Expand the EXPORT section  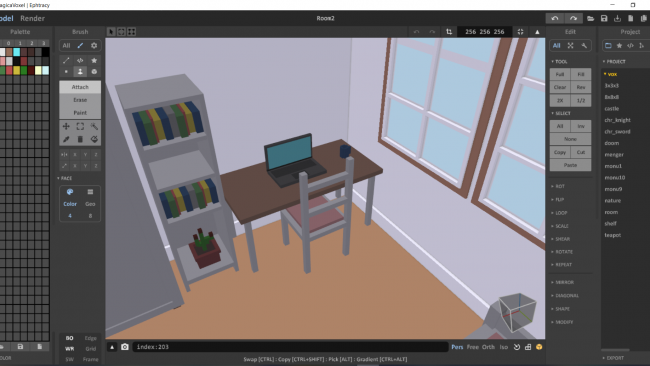pos(613,358)
